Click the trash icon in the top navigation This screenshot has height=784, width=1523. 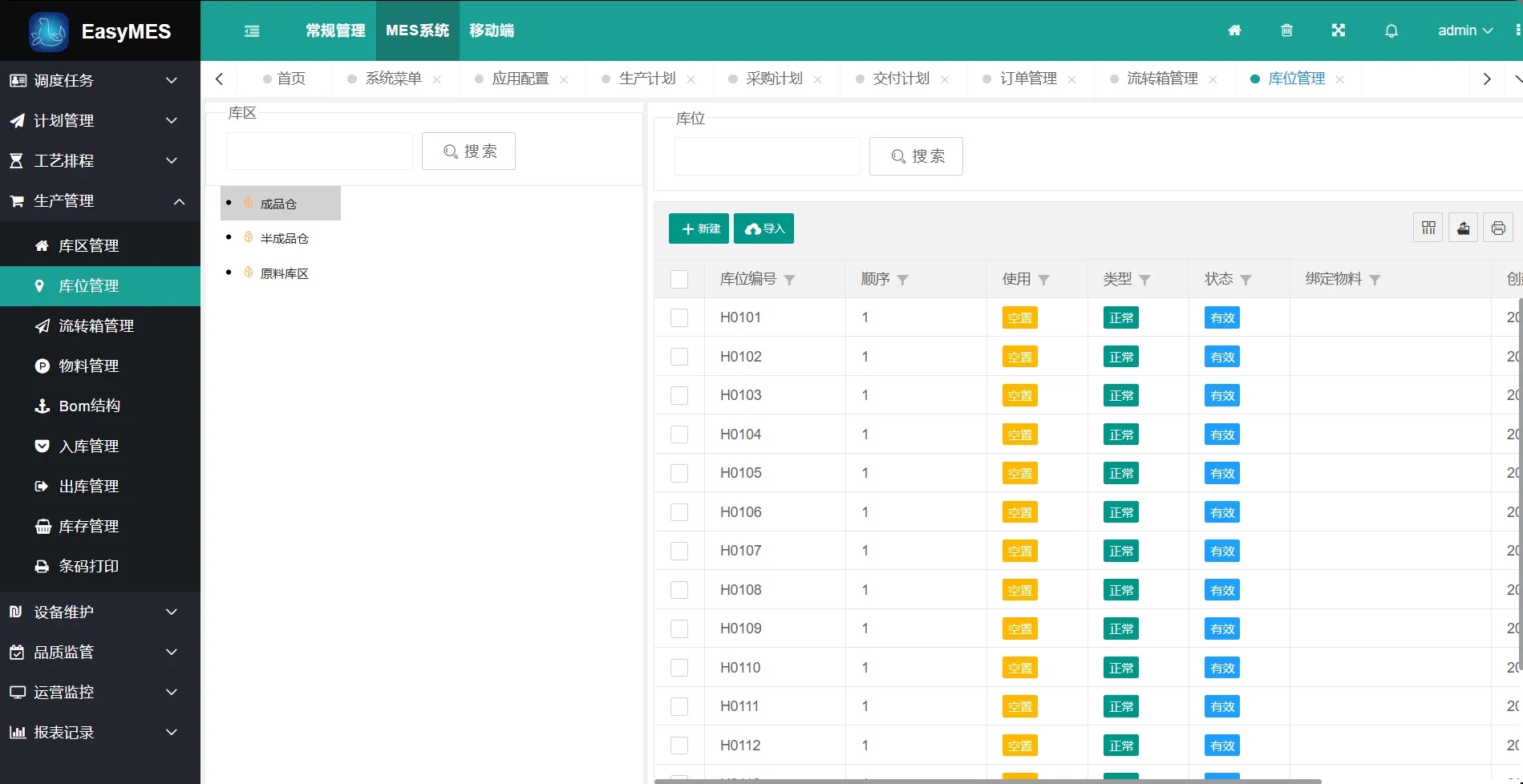point(1286,30)
